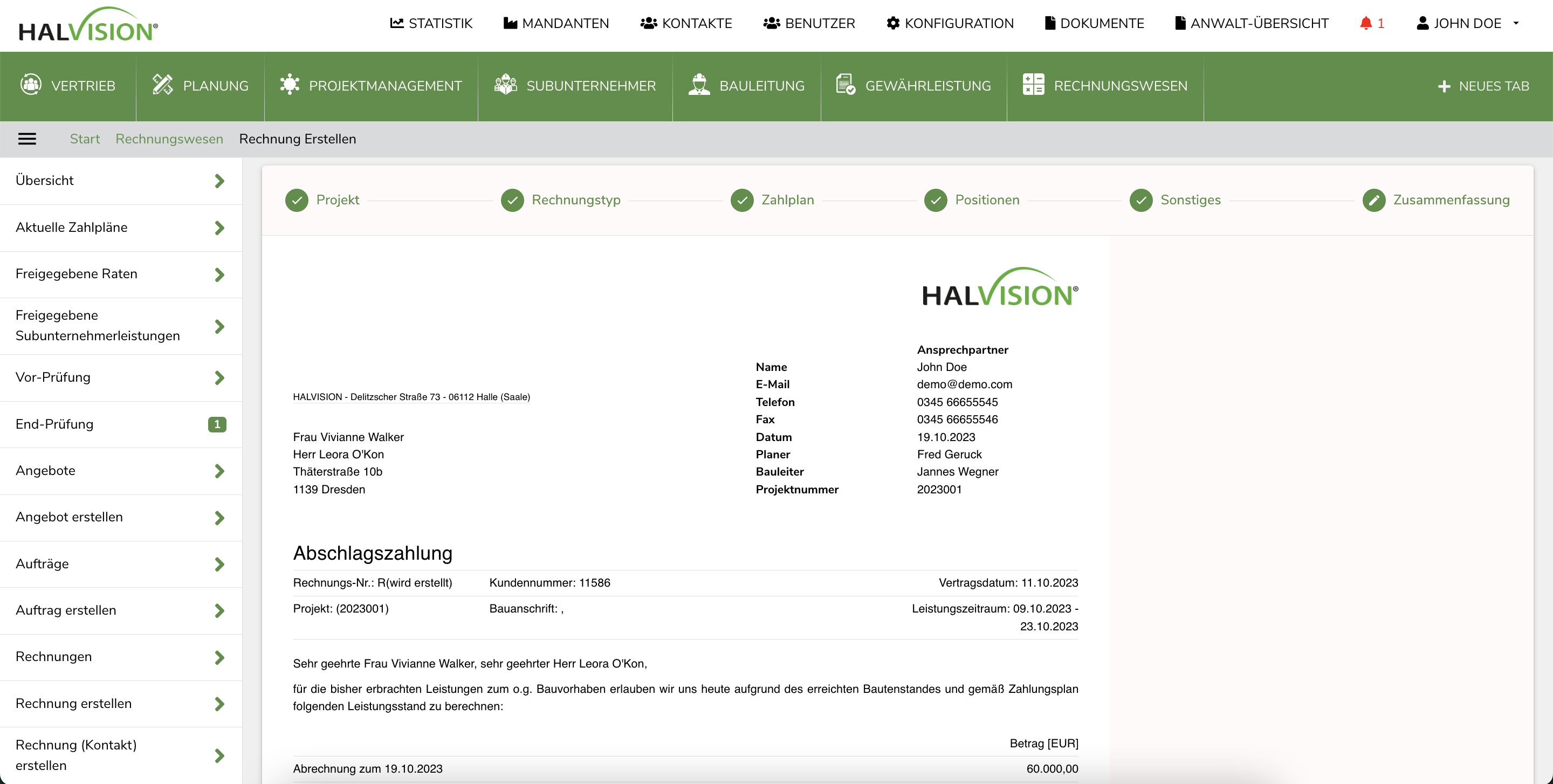Click the Rechnungswesen calculator icon
The height and width of the screenshot is (784, 1553).
pos(1033,84)
